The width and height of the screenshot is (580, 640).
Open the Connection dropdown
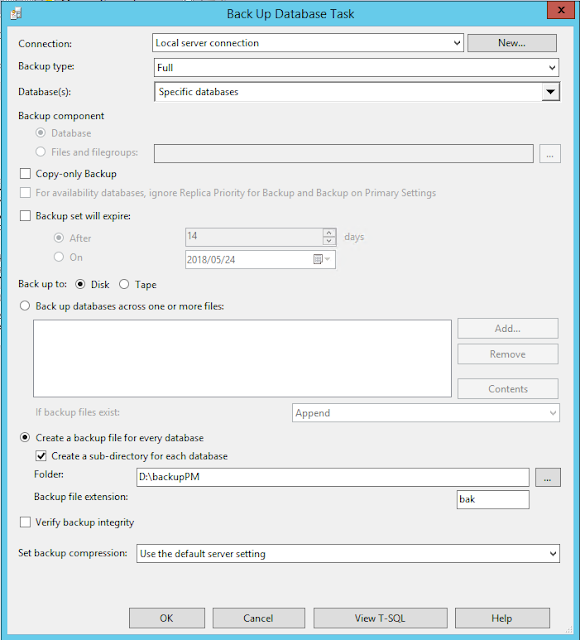[x=308, y=43]
